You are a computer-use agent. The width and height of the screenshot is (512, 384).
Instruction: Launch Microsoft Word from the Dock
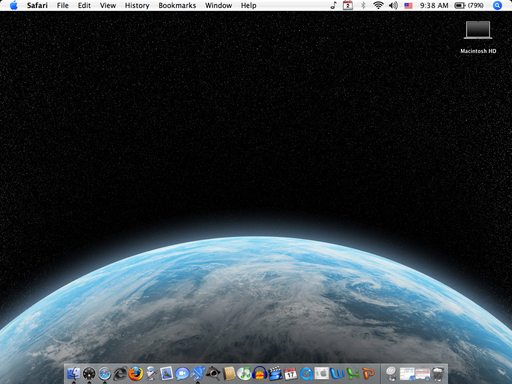(x=337, y=373)
